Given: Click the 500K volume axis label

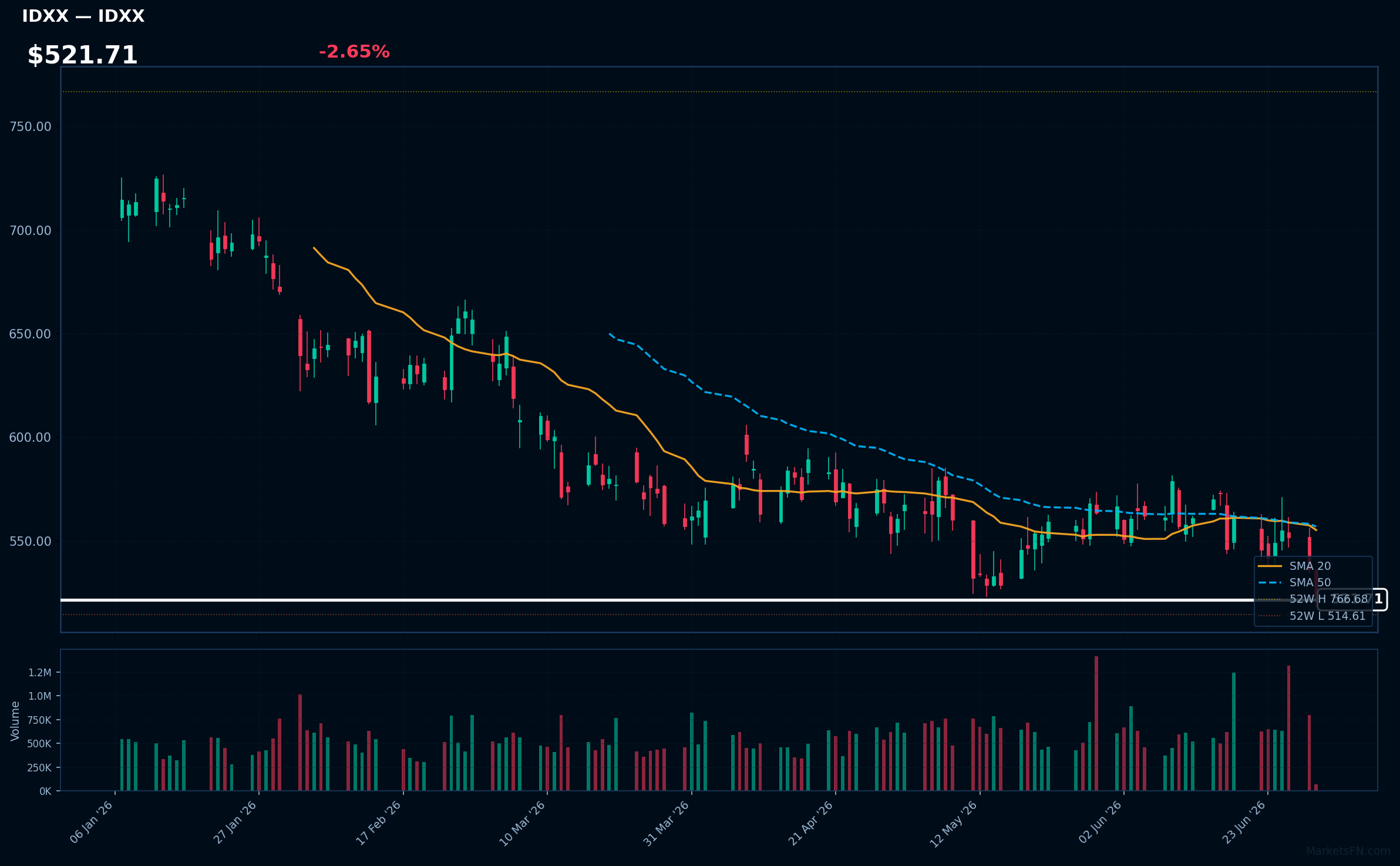Looking at the screenshot, I should tap(40, 744).
